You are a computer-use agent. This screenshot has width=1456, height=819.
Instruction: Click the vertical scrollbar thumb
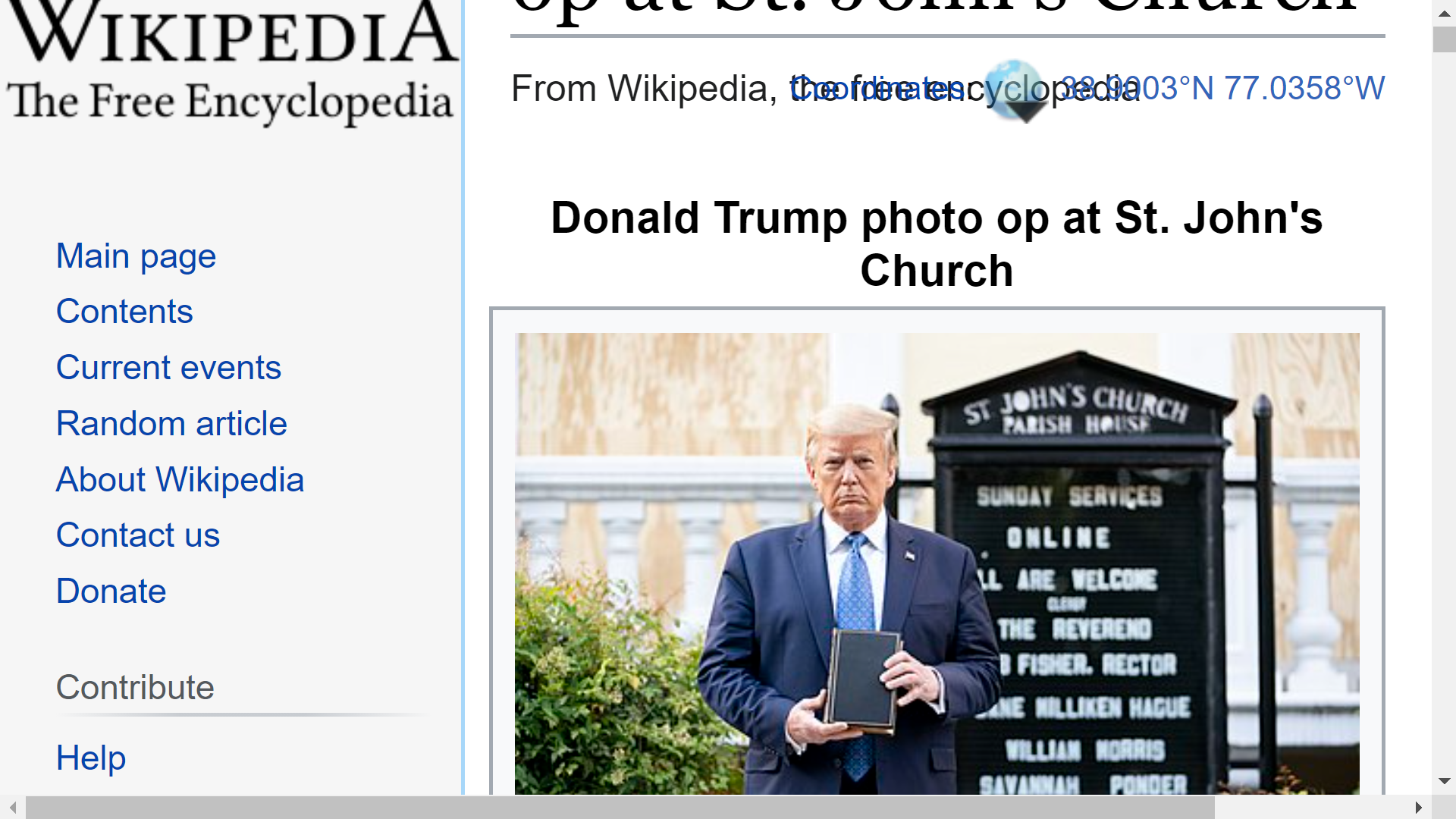tap(1444, 39)
